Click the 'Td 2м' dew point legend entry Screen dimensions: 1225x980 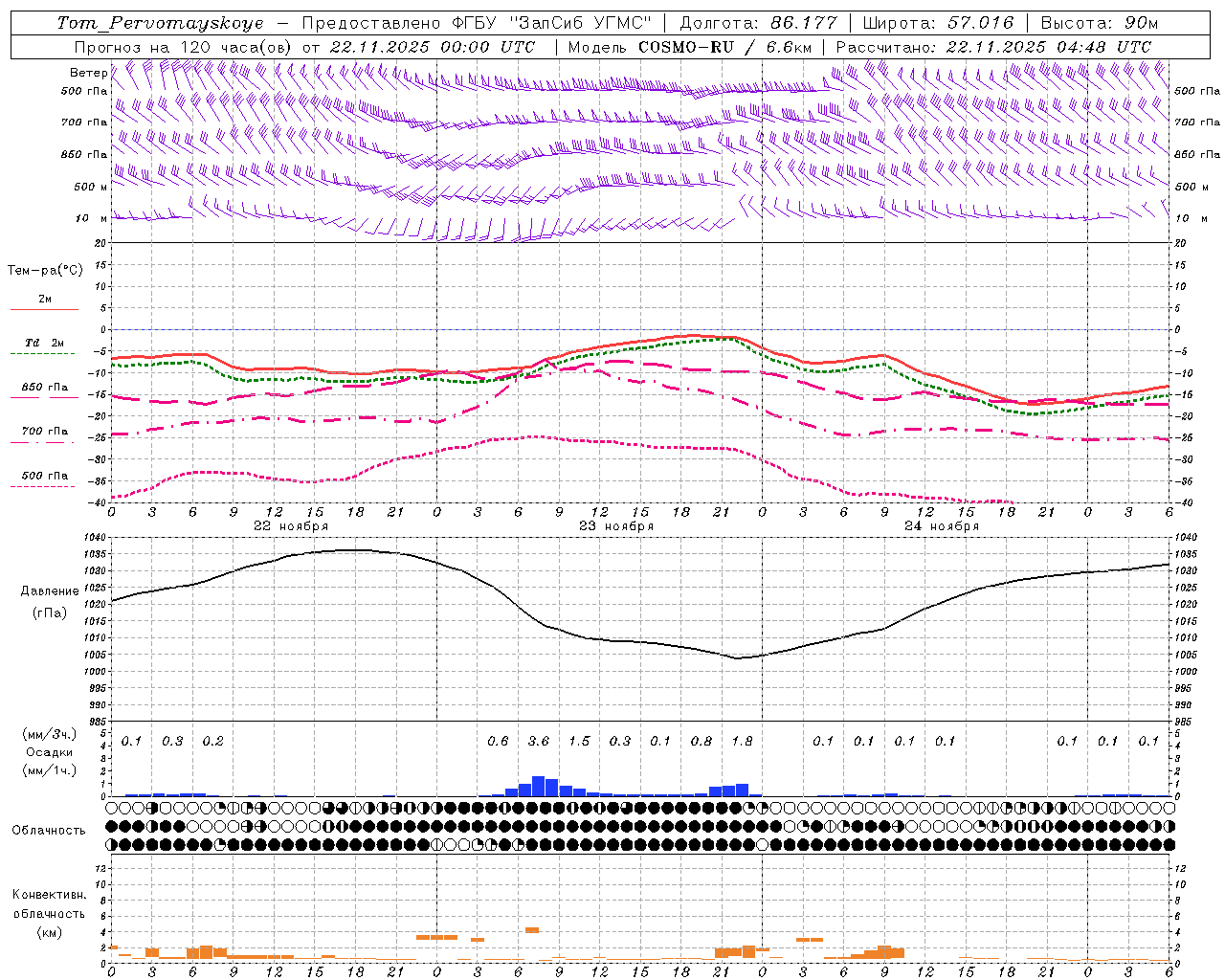tap(44, 343)
